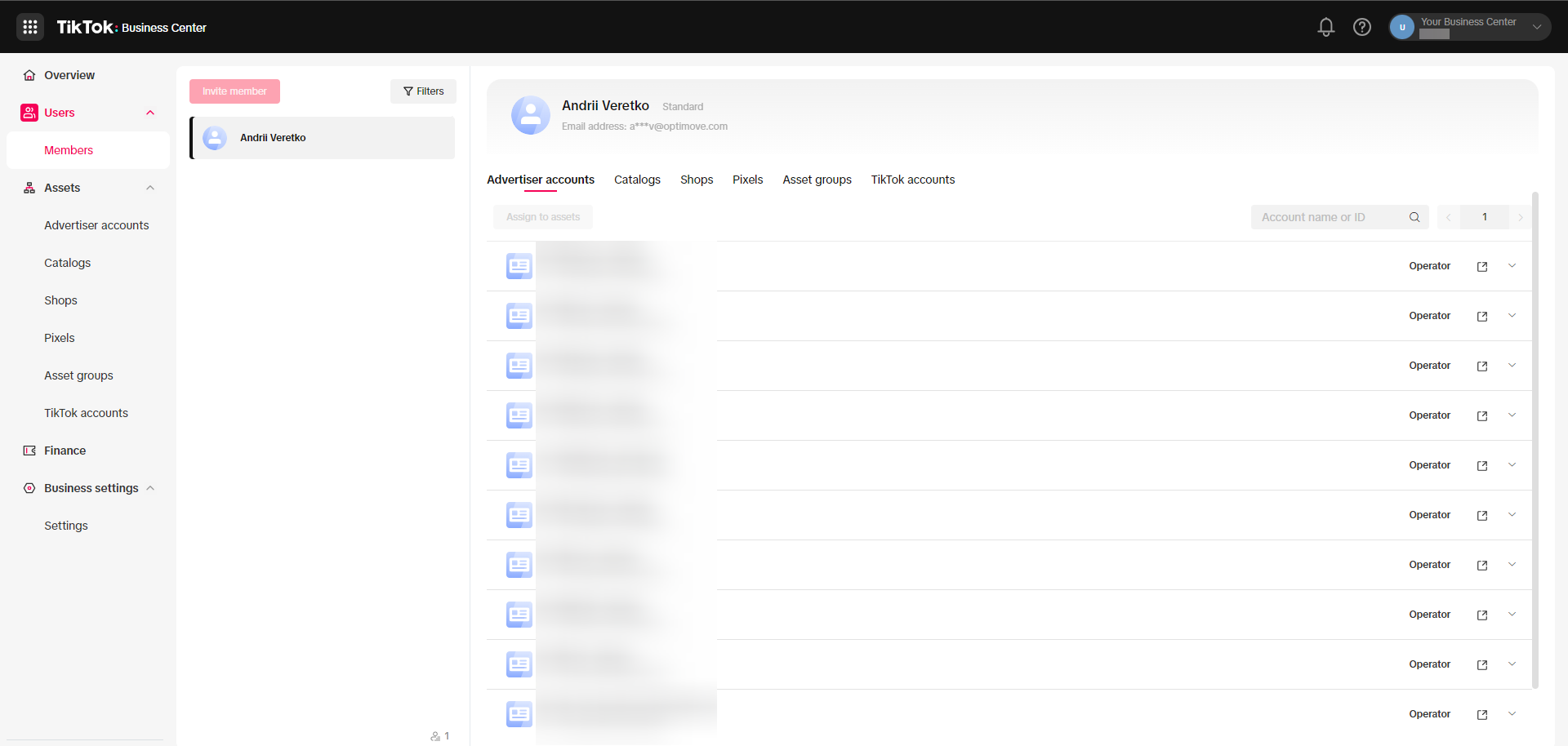The height and width of the screenshot is (746, 1568).
Task: Click the large profile avatar in the member header
Action: 531,115
